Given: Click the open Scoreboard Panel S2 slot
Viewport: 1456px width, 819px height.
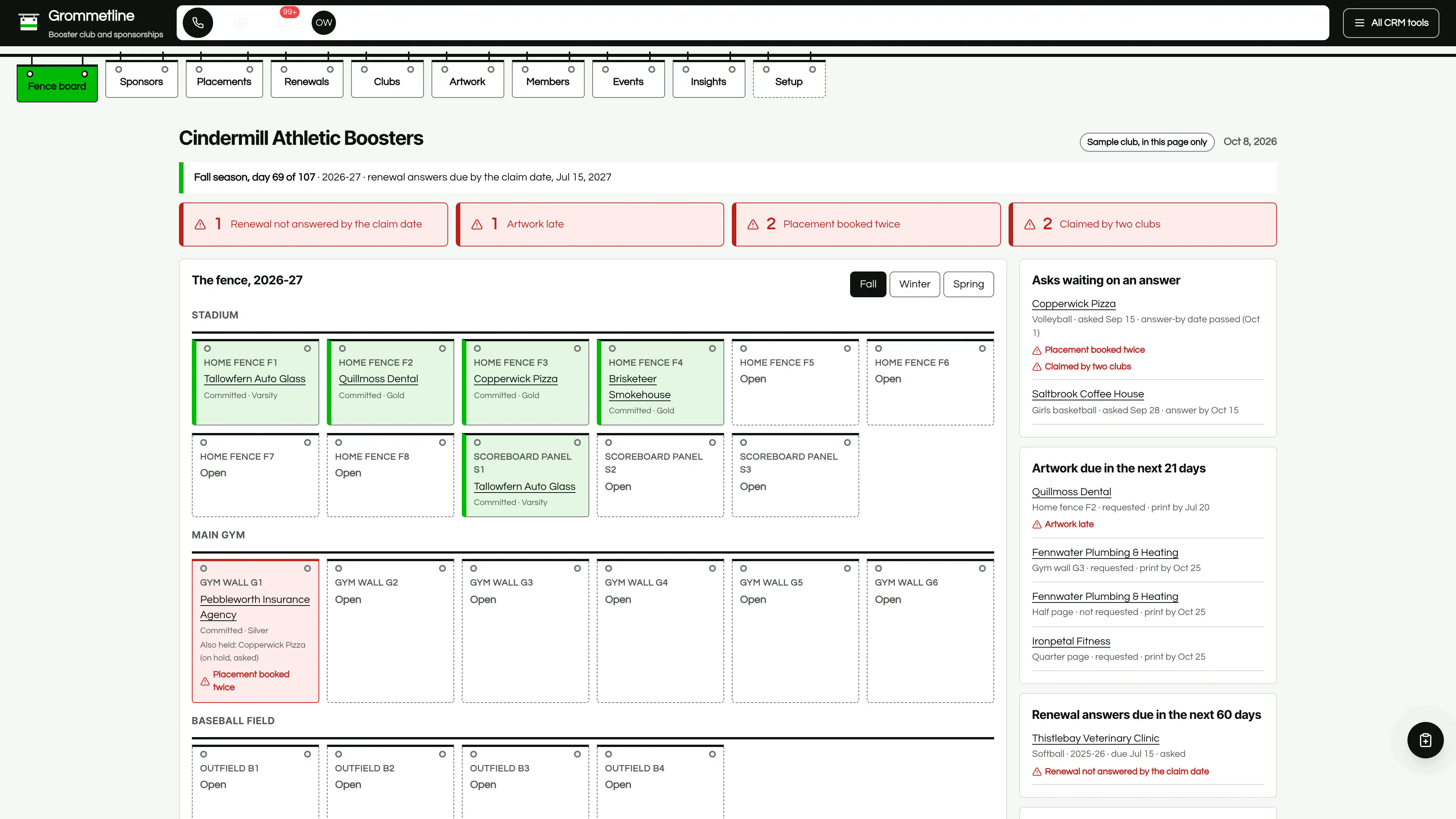Looking at the screenshot, I should click(660, 475).
